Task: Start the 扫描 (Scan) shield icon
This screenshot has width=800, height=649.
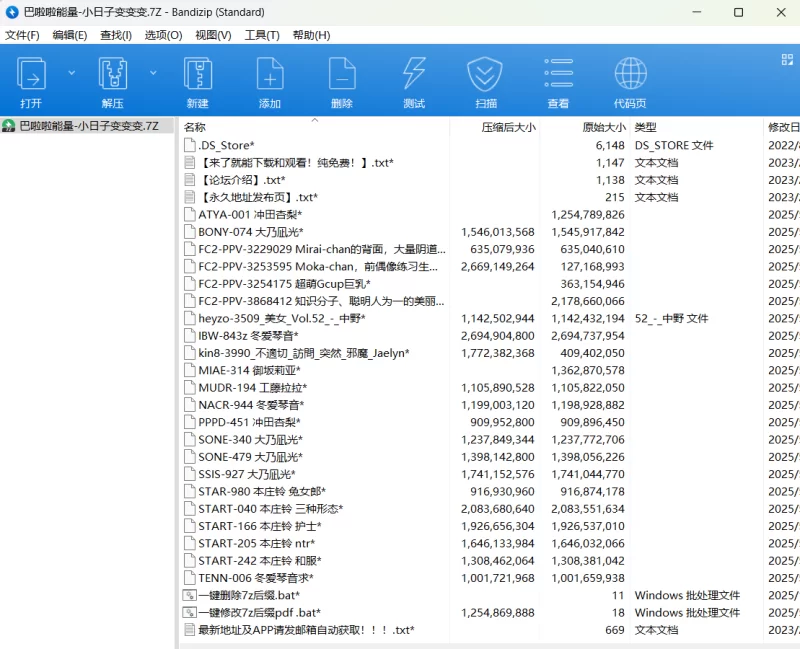Action: click(485, 76)
